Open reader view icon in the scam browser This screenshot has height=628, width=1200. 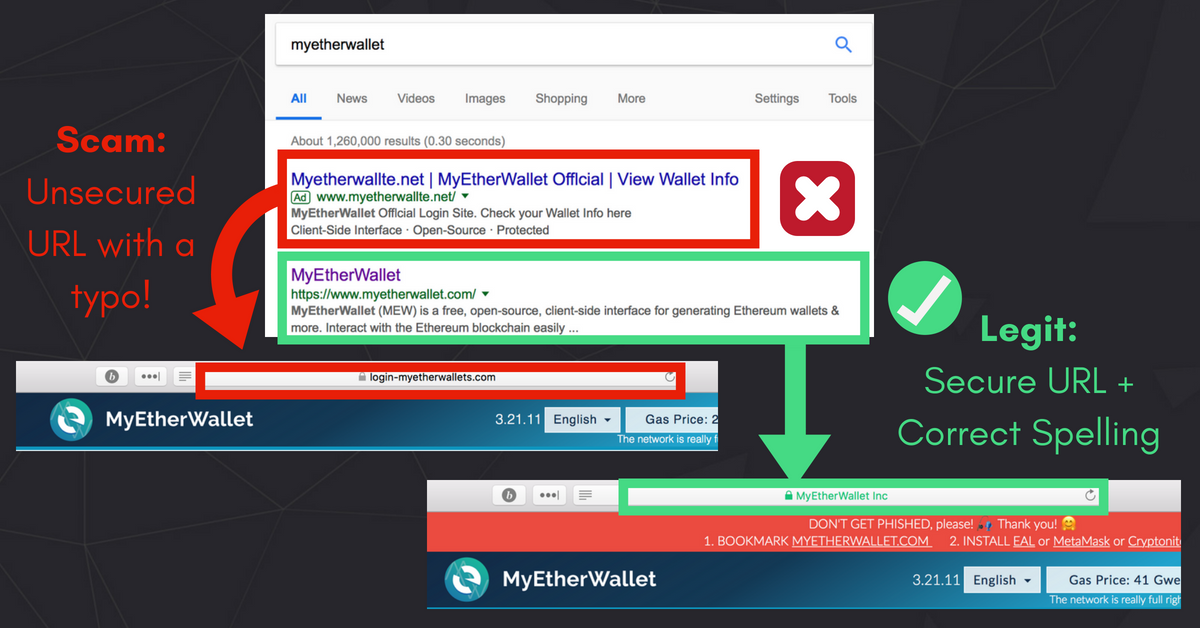coord(184,377)
